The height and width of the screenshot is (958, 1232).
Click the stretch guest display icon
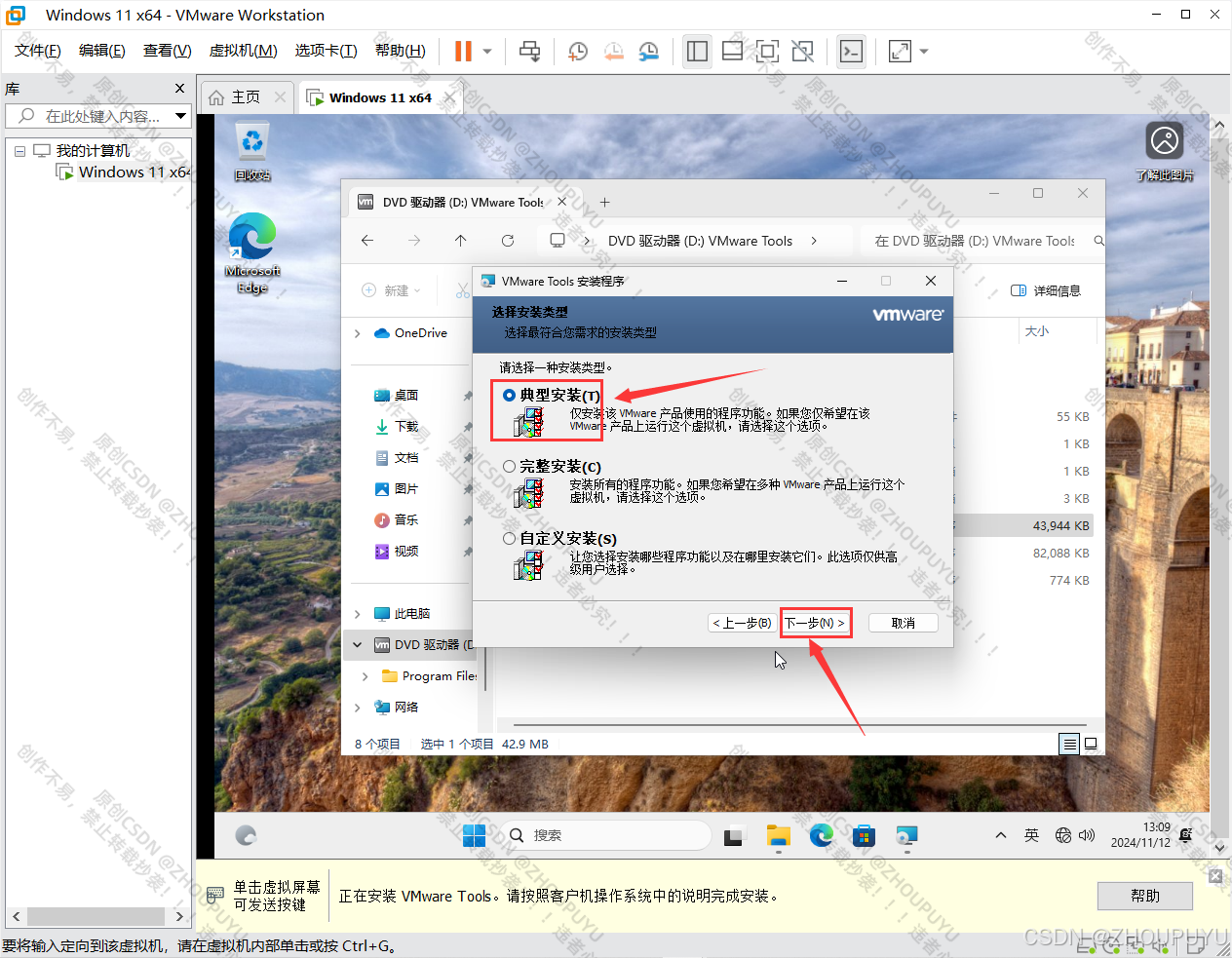coord(900,51)
